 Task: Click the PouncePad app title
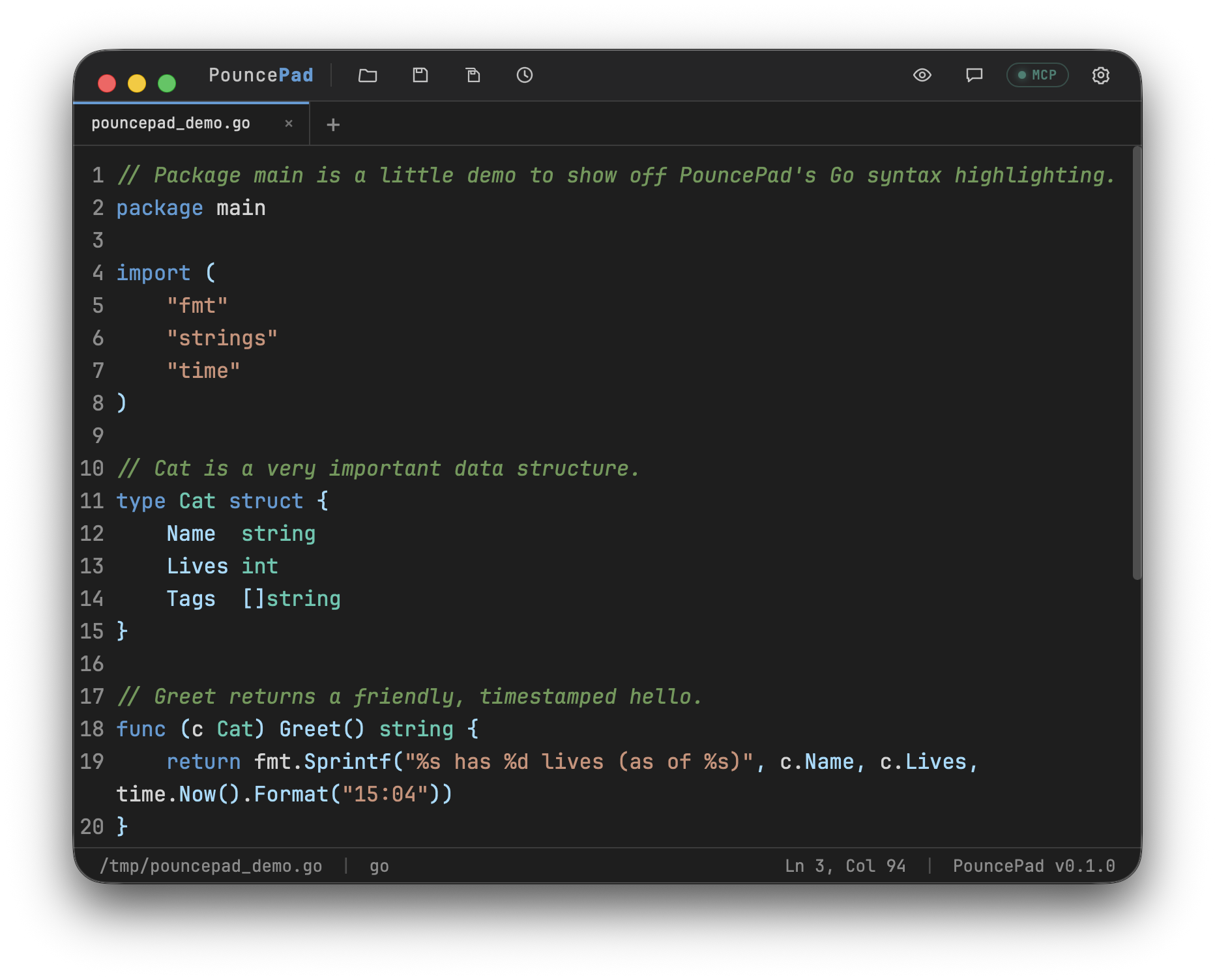[261, 75]
